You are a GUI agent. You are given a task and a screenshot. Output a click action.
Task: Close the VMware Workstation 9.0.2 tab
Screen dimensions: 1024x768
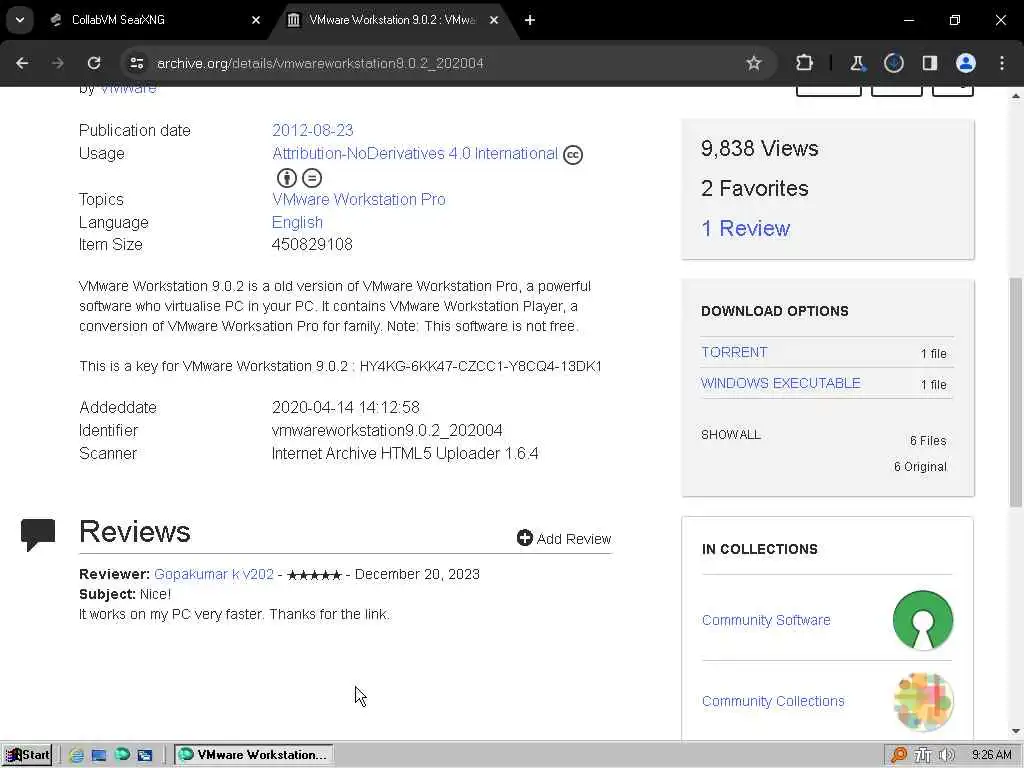(494, 20)
